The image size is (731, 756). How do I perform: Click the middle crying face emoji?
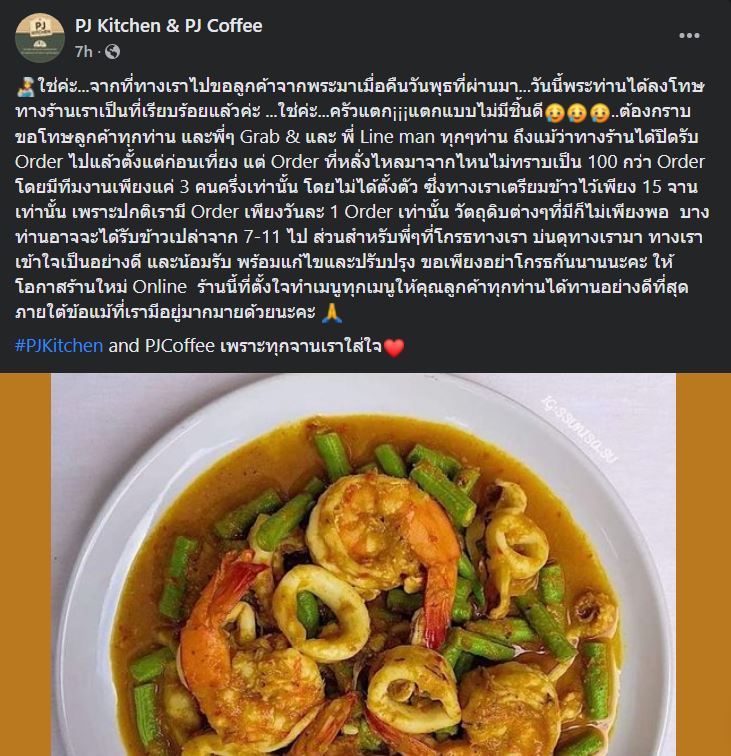[x=577, y=112]
